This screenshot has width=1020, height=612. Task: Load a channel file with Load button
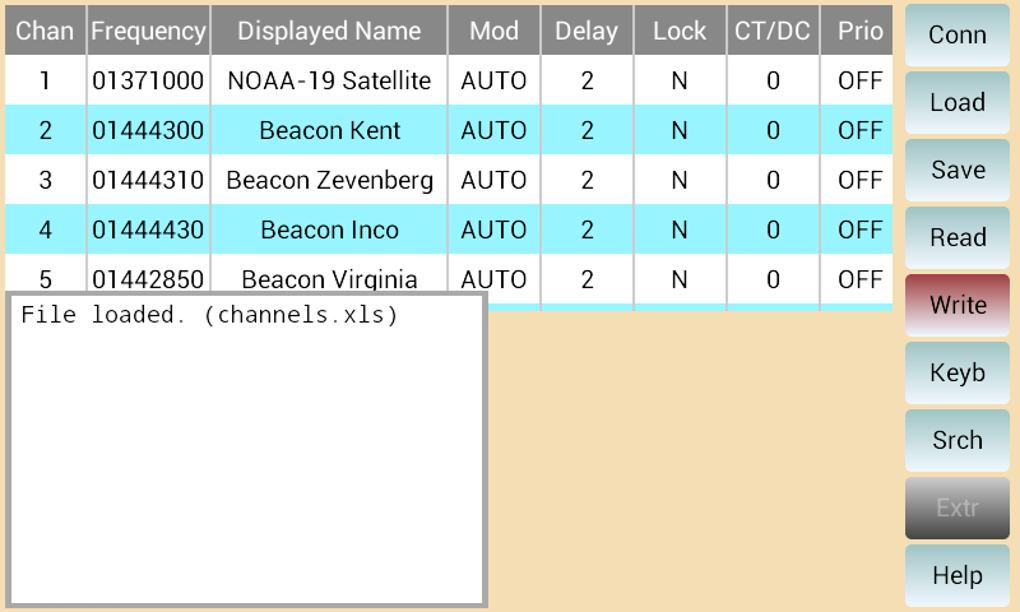pos(957,103)
